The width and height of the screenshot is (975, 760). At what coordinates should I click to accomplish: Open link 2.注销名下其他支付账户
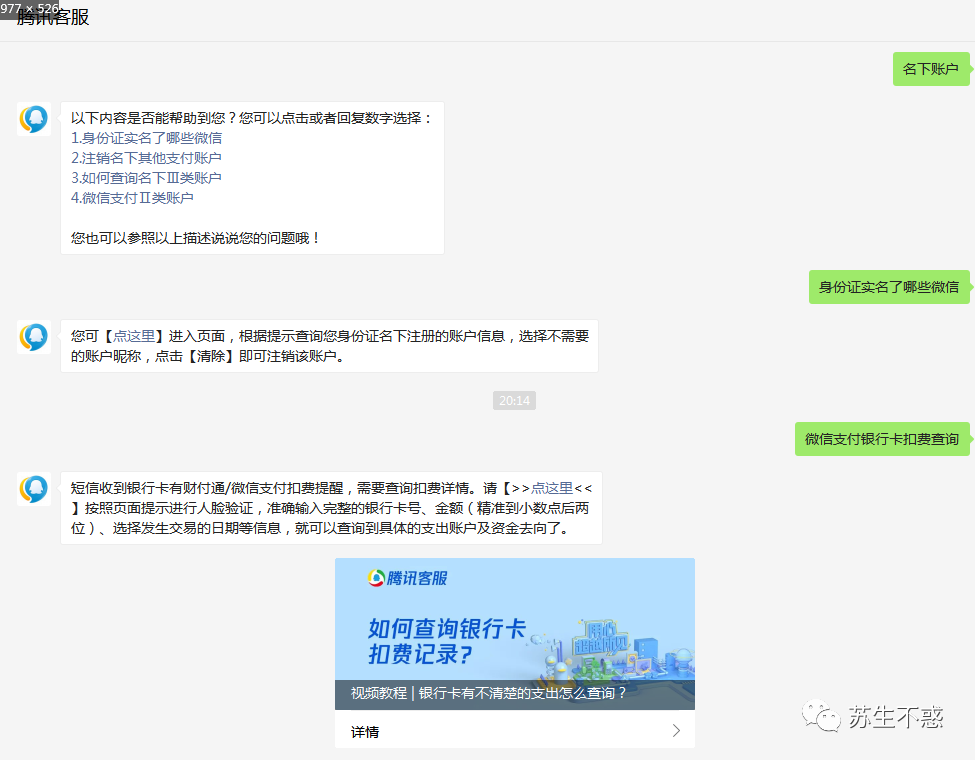point(146,158)
